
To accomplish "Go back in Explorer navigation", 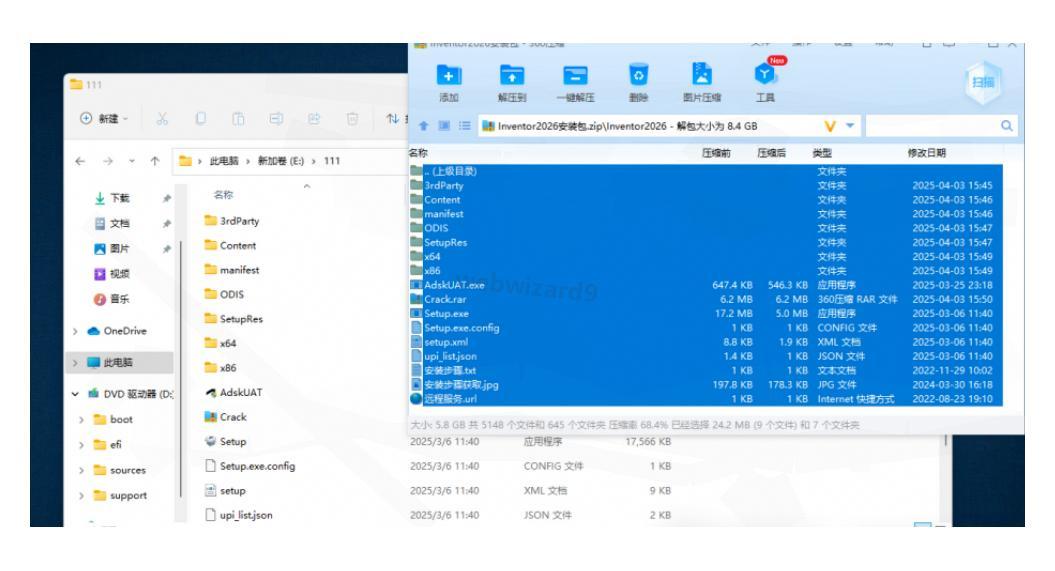I will (81, 161).
